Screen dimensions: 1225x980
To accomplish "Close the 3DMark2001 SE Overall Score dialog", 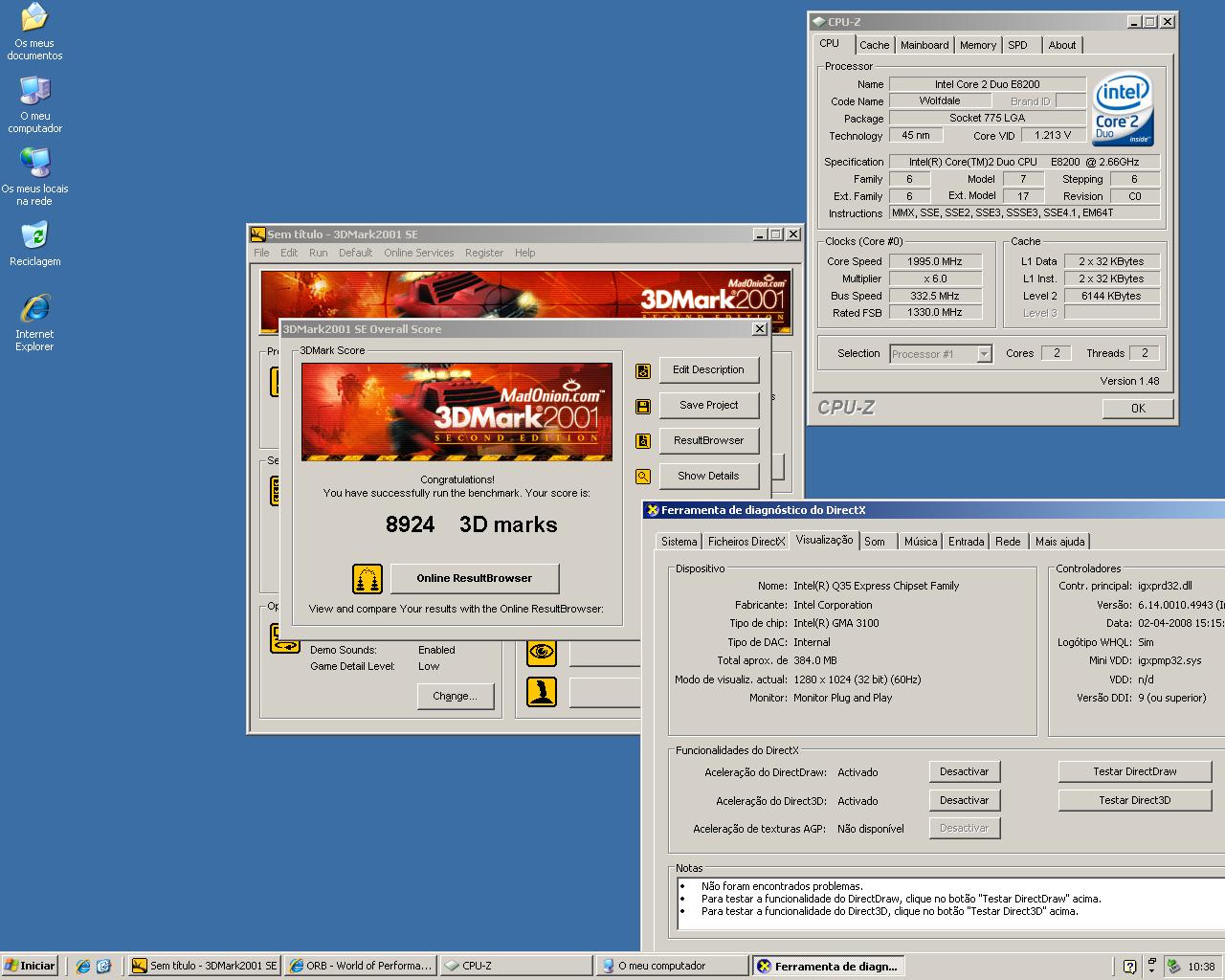I will coord(760,328).
